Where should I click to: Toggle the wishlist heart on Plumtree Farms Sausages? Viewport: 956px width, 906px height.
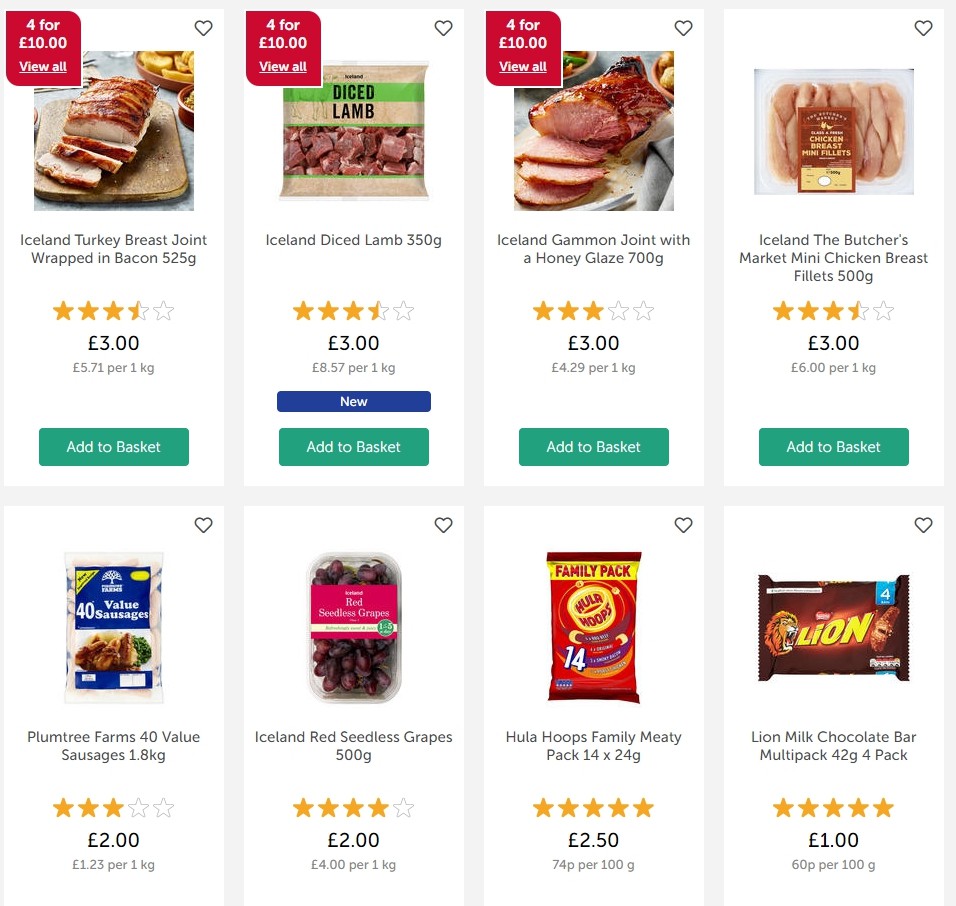click(203, 524)
